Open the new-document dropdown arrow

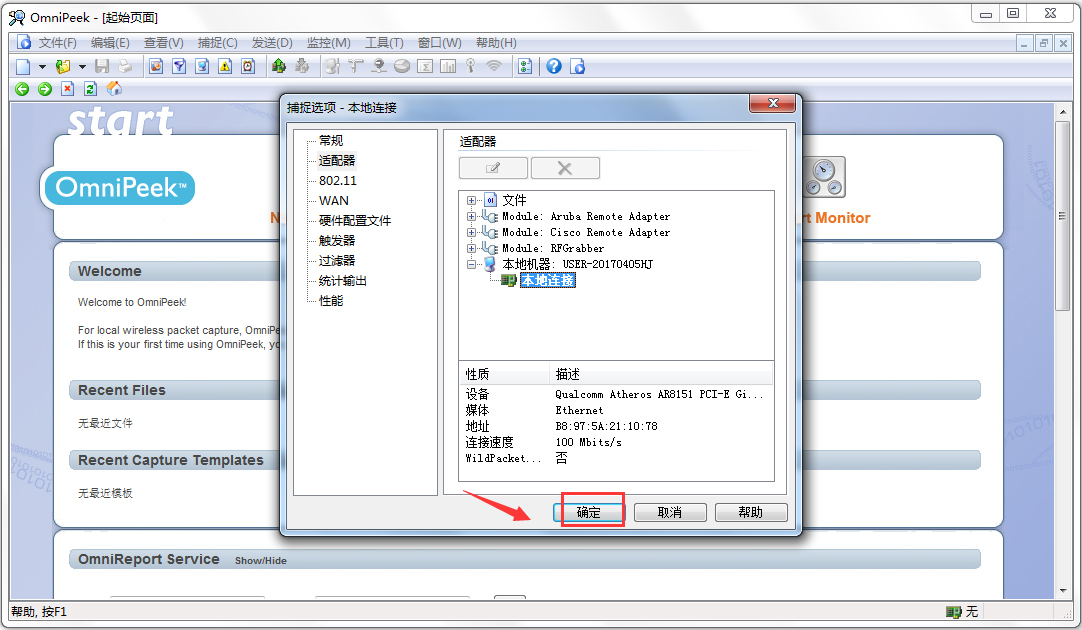pyautogui.click(x=42, y=66)
